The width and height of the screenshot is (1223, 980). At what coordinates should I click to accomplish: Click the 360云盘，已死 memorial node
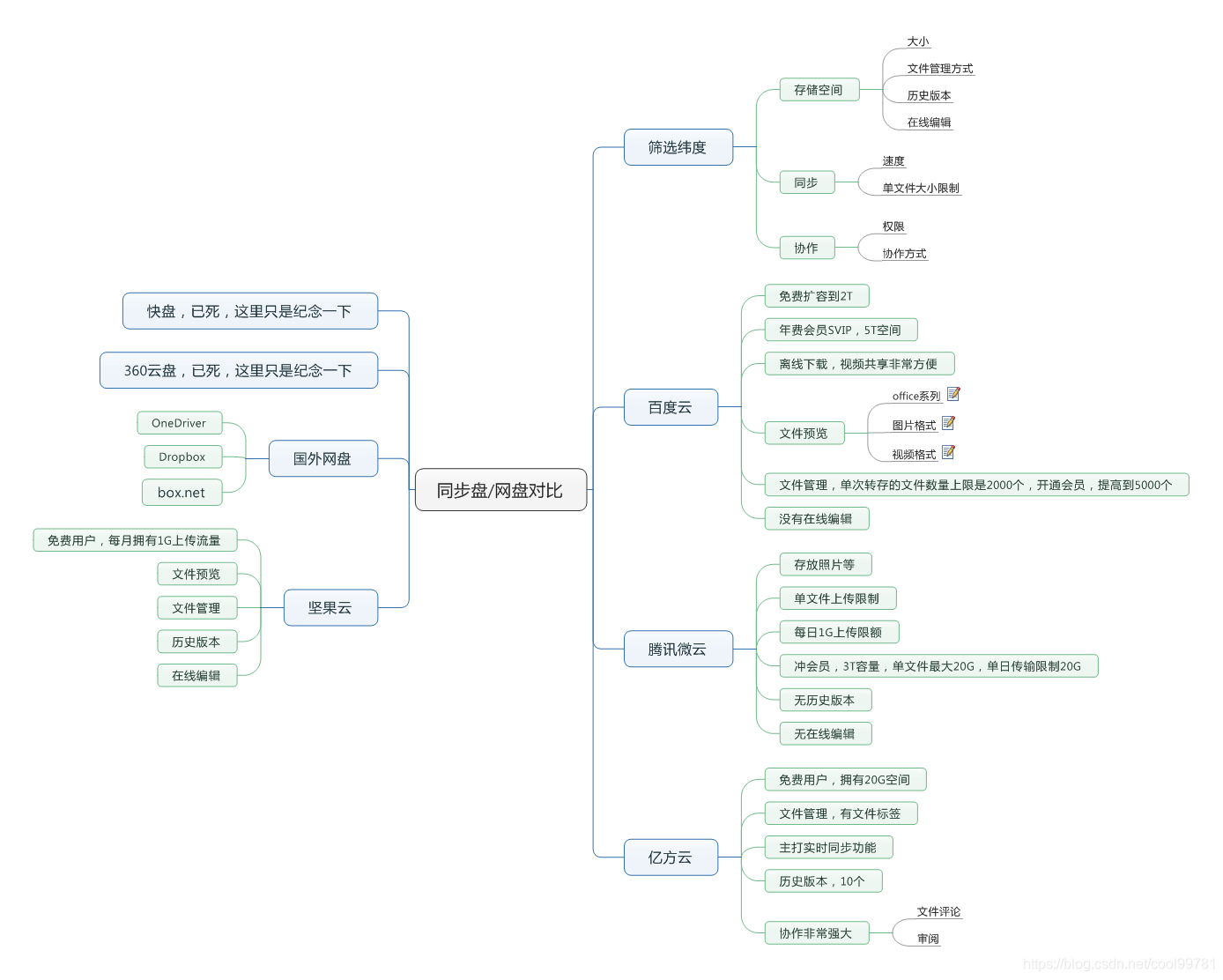[239, 370]
